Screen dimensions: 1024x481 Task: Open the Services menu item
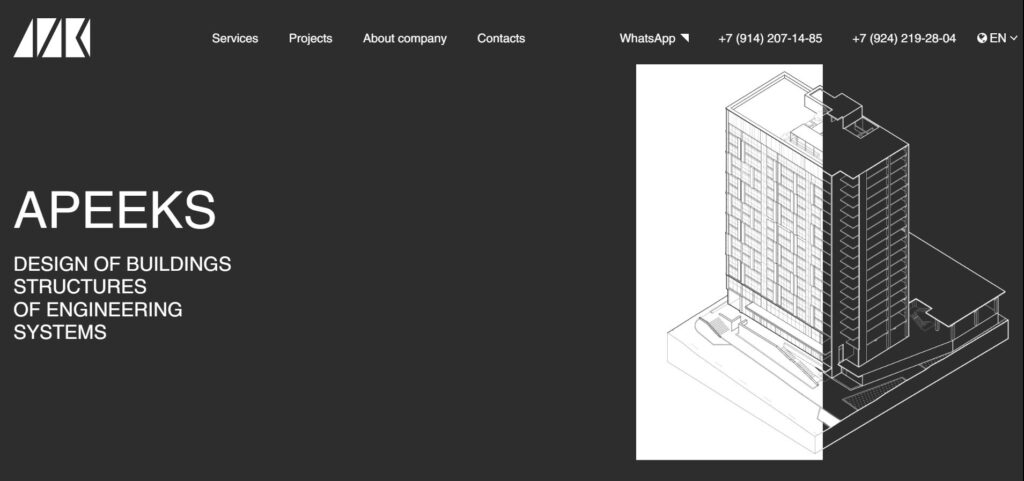235,39
